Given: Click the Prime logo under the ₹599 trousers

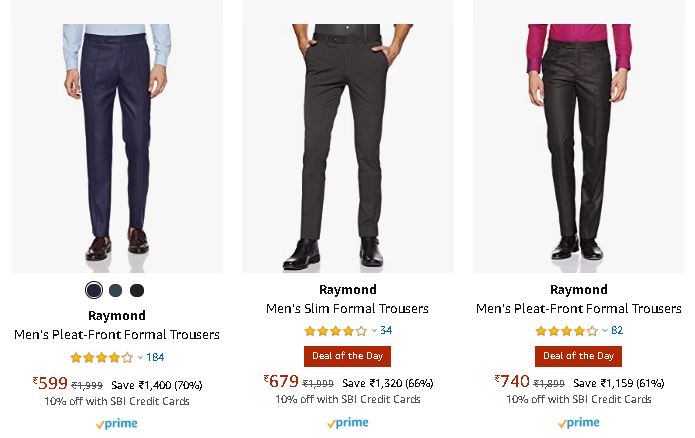Looking at the screenshot, I should pos(117,423).
